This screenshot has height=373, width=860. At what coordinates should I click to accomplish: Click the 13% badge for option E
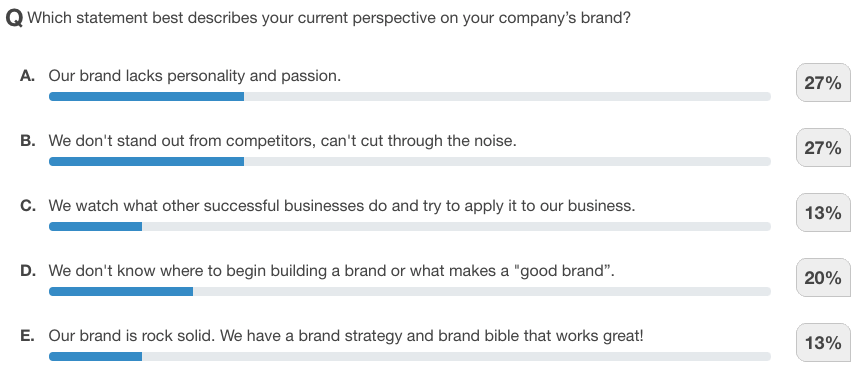click(x=823, y=342)
